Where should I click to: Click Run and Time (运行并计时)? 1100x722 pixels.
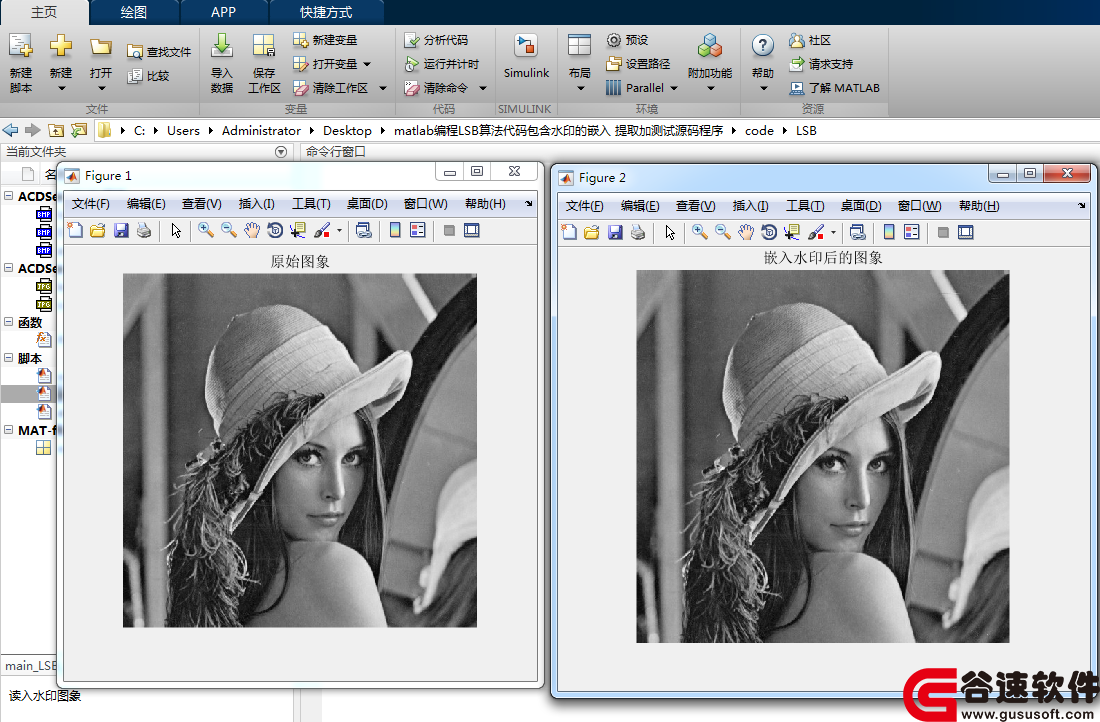tap(442, 64)
